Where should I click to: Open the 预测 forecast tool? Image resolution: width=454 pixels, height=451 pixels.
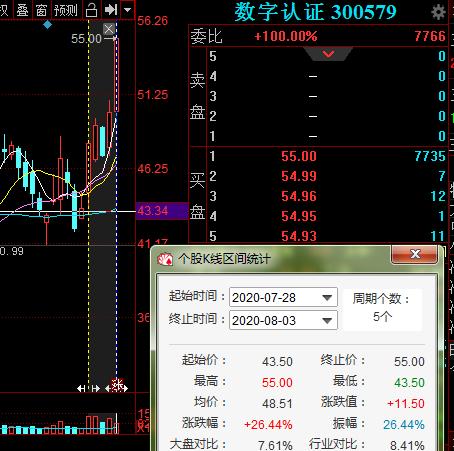click(x=66, y=10)
